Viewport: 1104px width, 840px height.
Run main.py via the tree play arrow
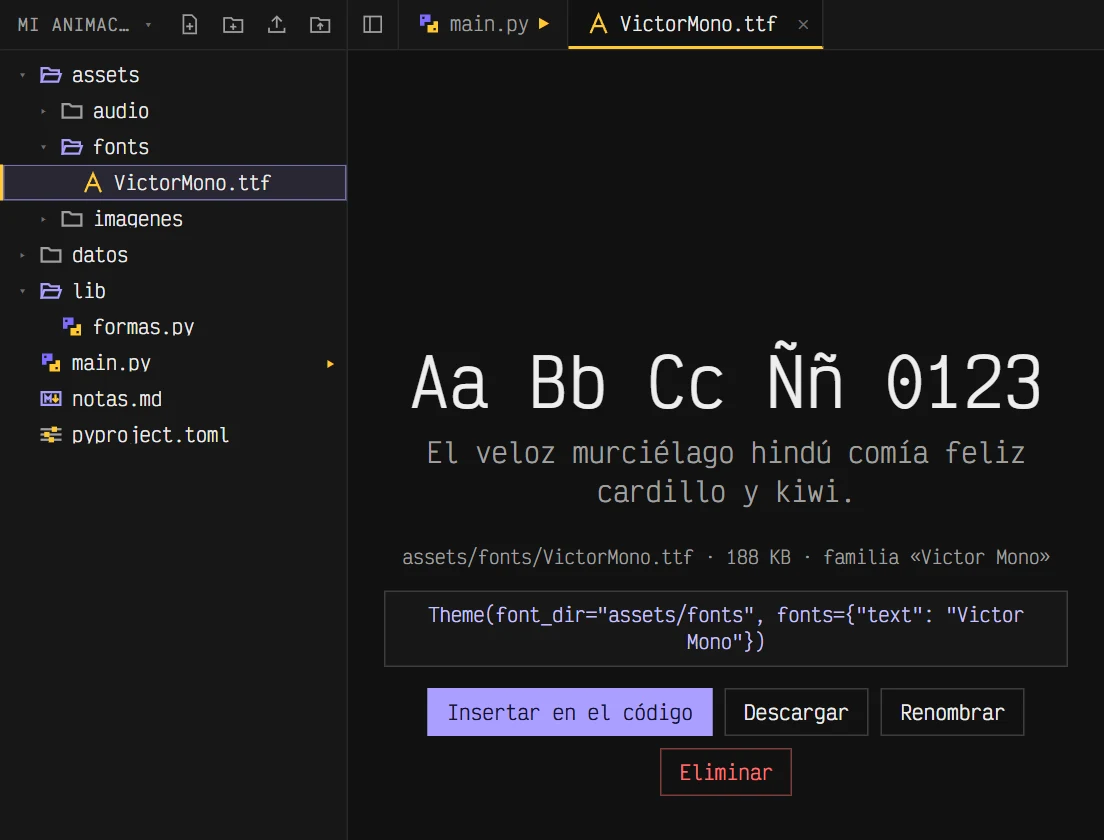330,364
